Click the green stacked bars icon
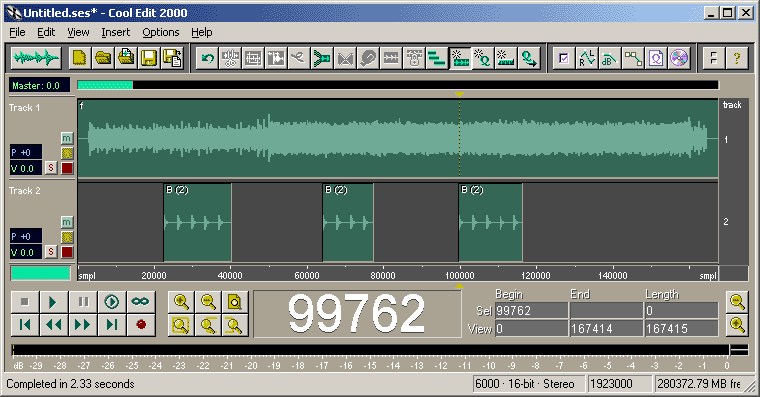Viewport: 760px width, 397px height. click(x=437, y=58)
